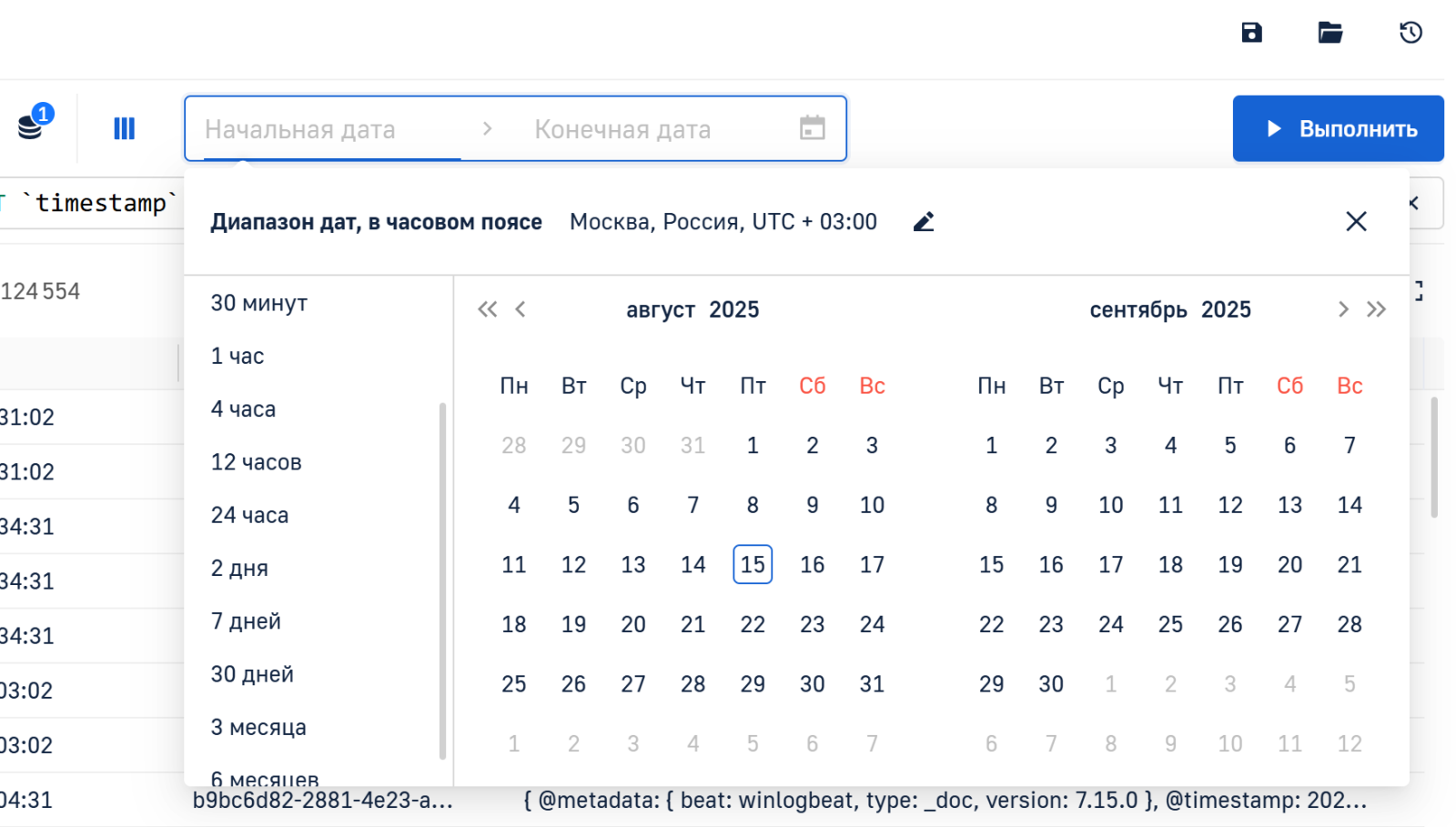Viewport: 1456px width, 827px height.
Task: Jump to next year with double arrow
Action: 1376,309
